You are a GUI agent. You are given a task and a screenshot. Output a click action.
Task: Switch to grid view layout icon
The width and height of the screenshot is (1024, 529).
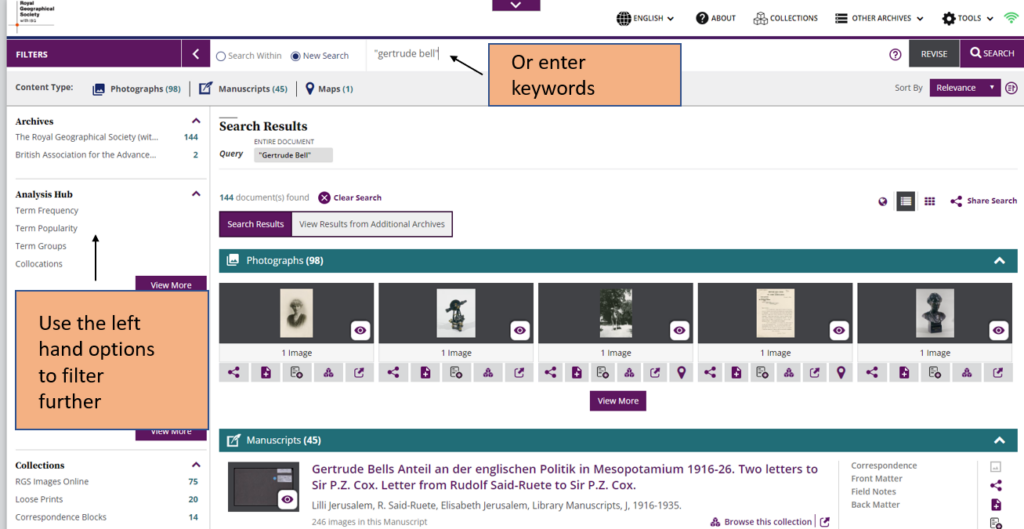tap(930, 201)
